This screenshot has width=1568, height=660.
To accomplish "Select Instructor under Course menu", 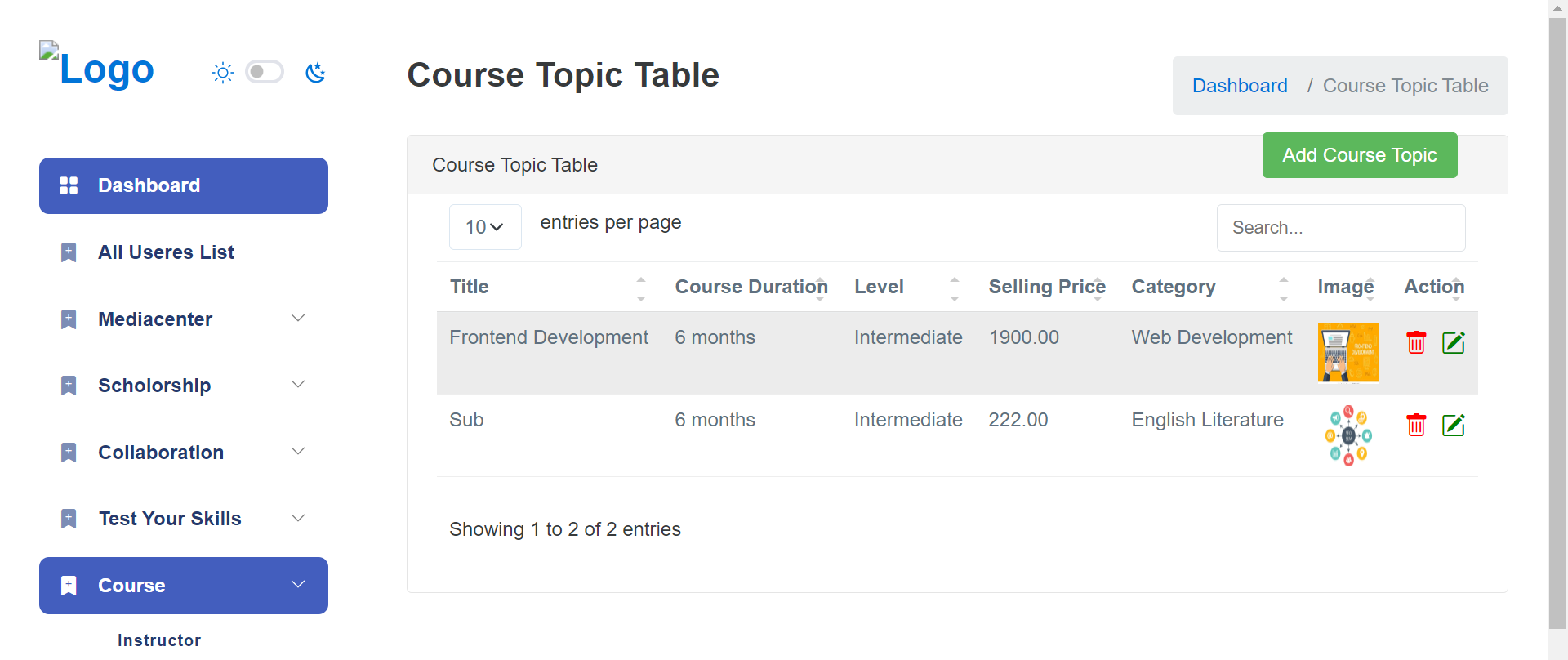I will coord(159,640).
